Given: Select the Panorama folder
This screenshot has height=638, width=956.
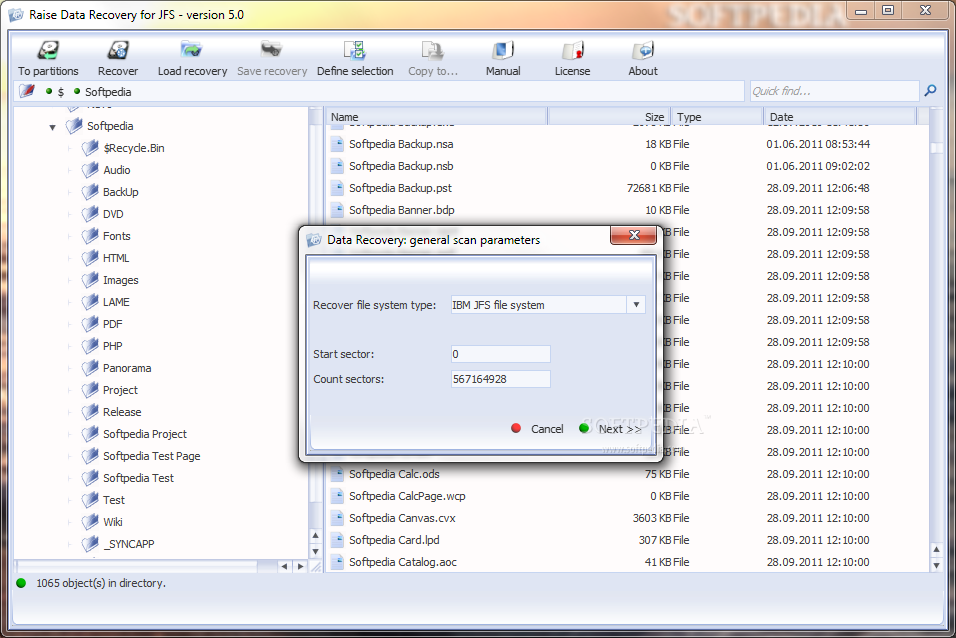Looking at the screenshot, I should point(127,368).
